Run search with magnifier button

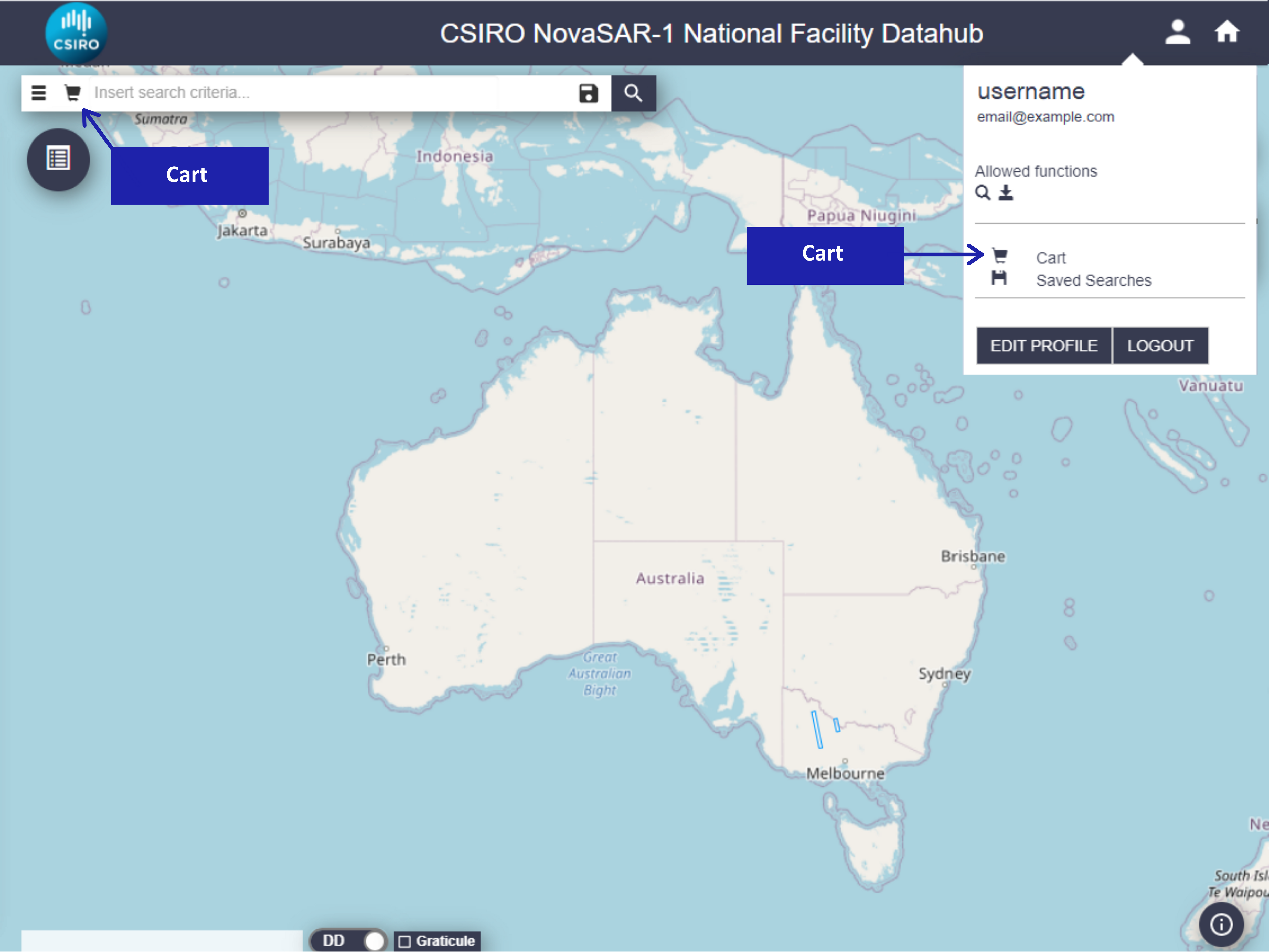(x=633, y=93)
